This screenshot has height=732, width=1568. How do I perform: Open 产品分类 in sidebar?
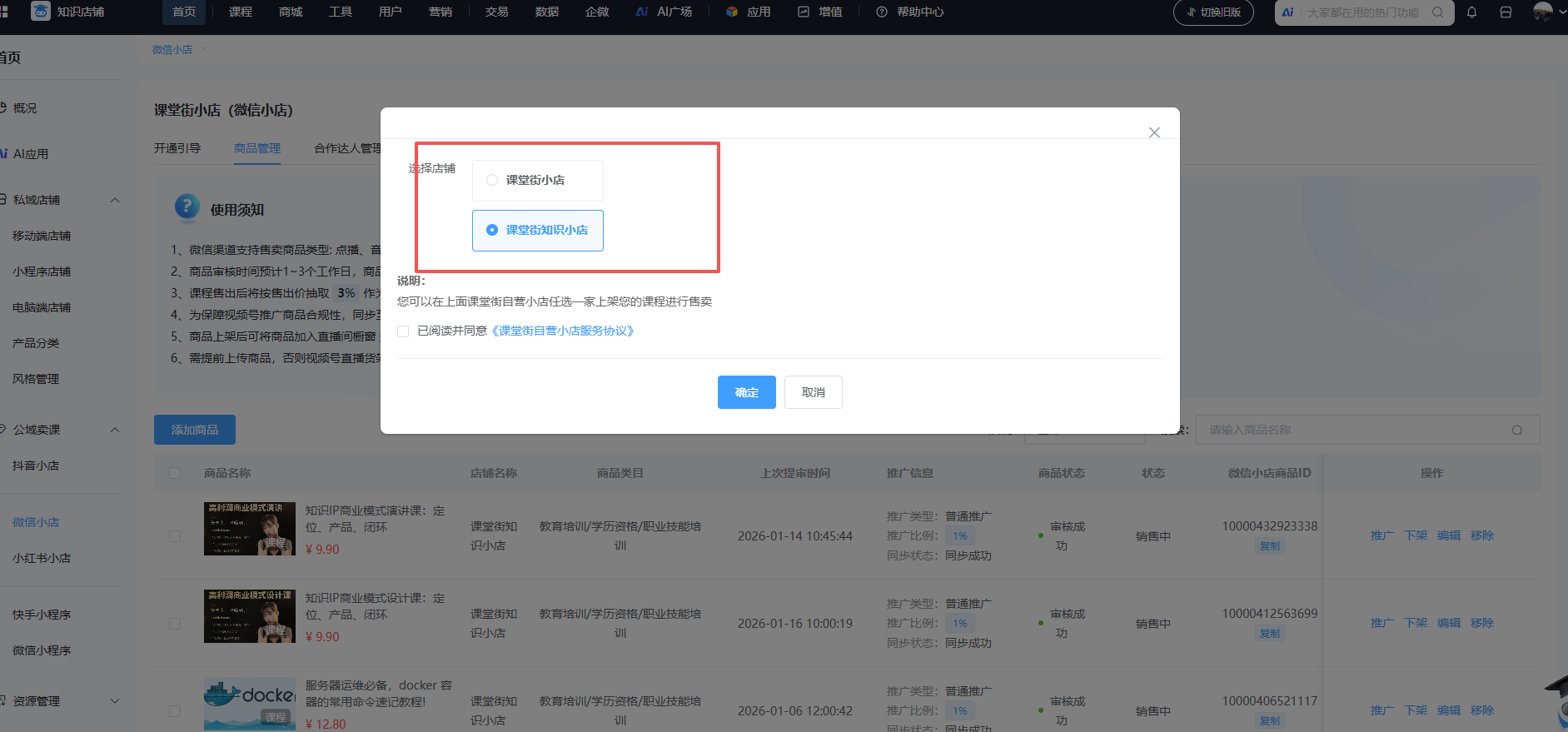click(36, 343)
